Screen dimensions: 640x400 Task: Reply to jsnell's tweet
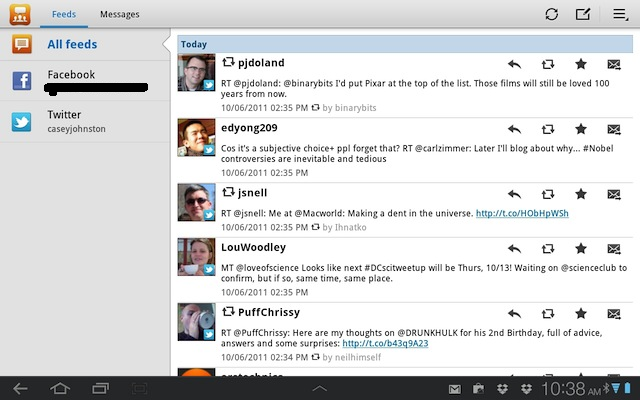(514, 194)
